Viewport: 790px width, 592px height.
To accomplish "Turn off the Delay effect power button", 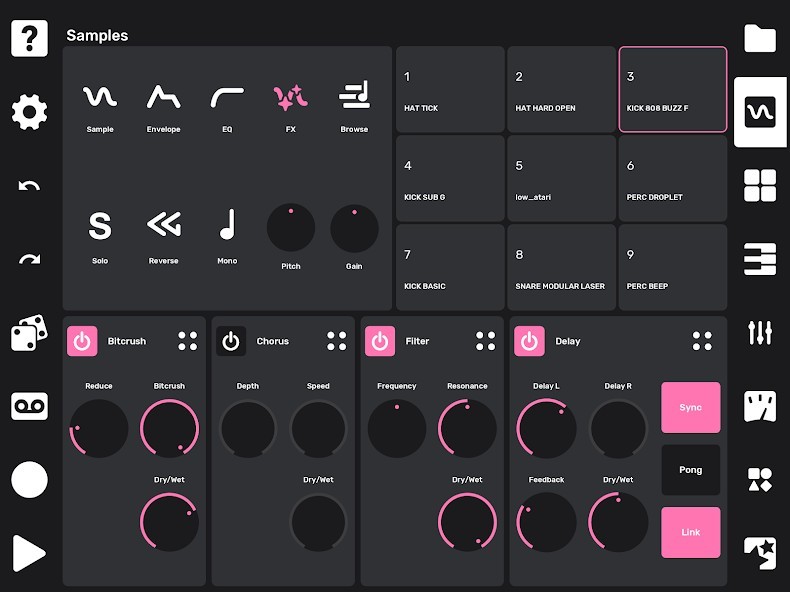I will (x=529, y=341).
